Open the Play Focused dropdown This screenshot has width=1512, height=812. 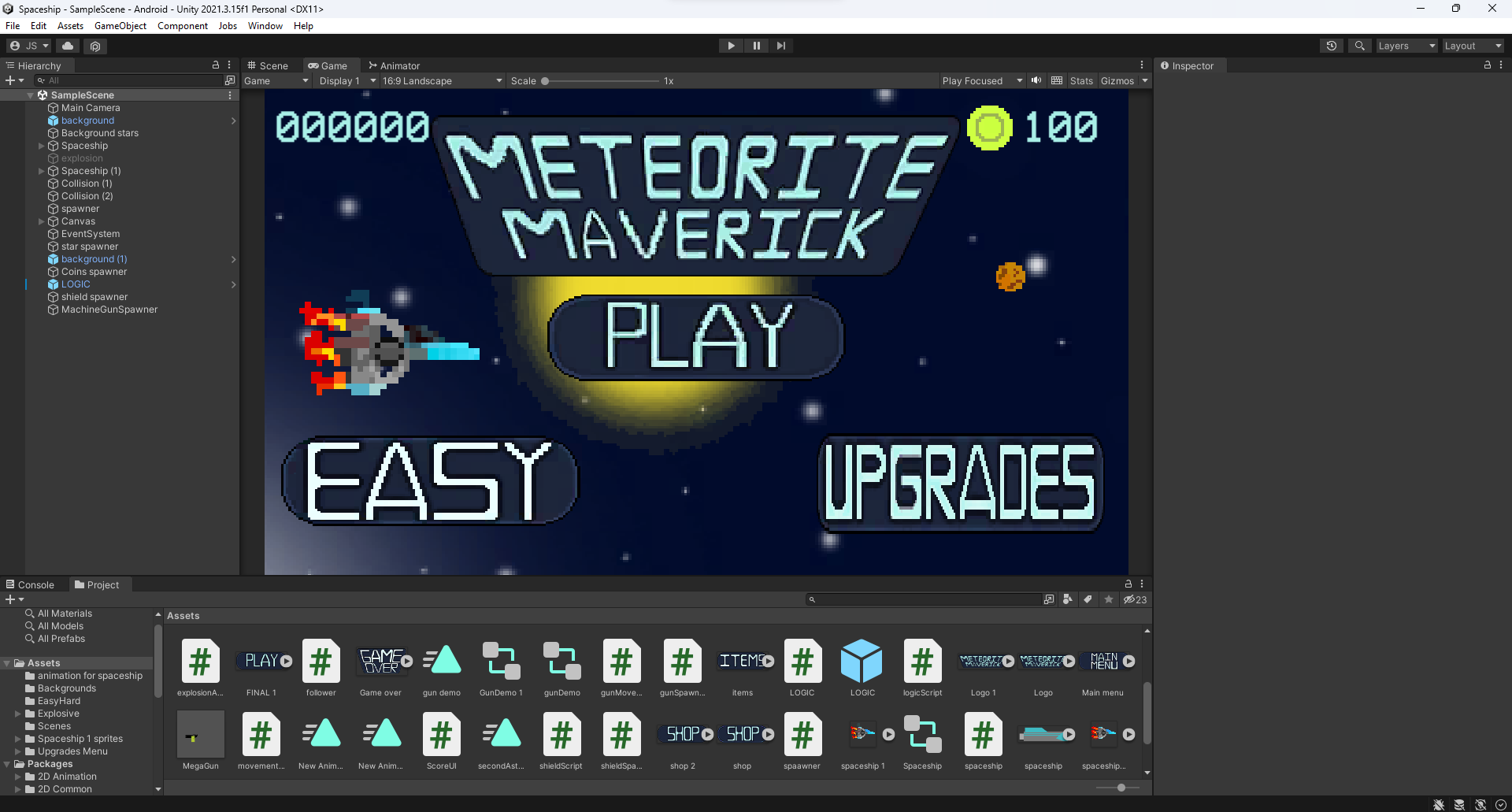(981, 80)
